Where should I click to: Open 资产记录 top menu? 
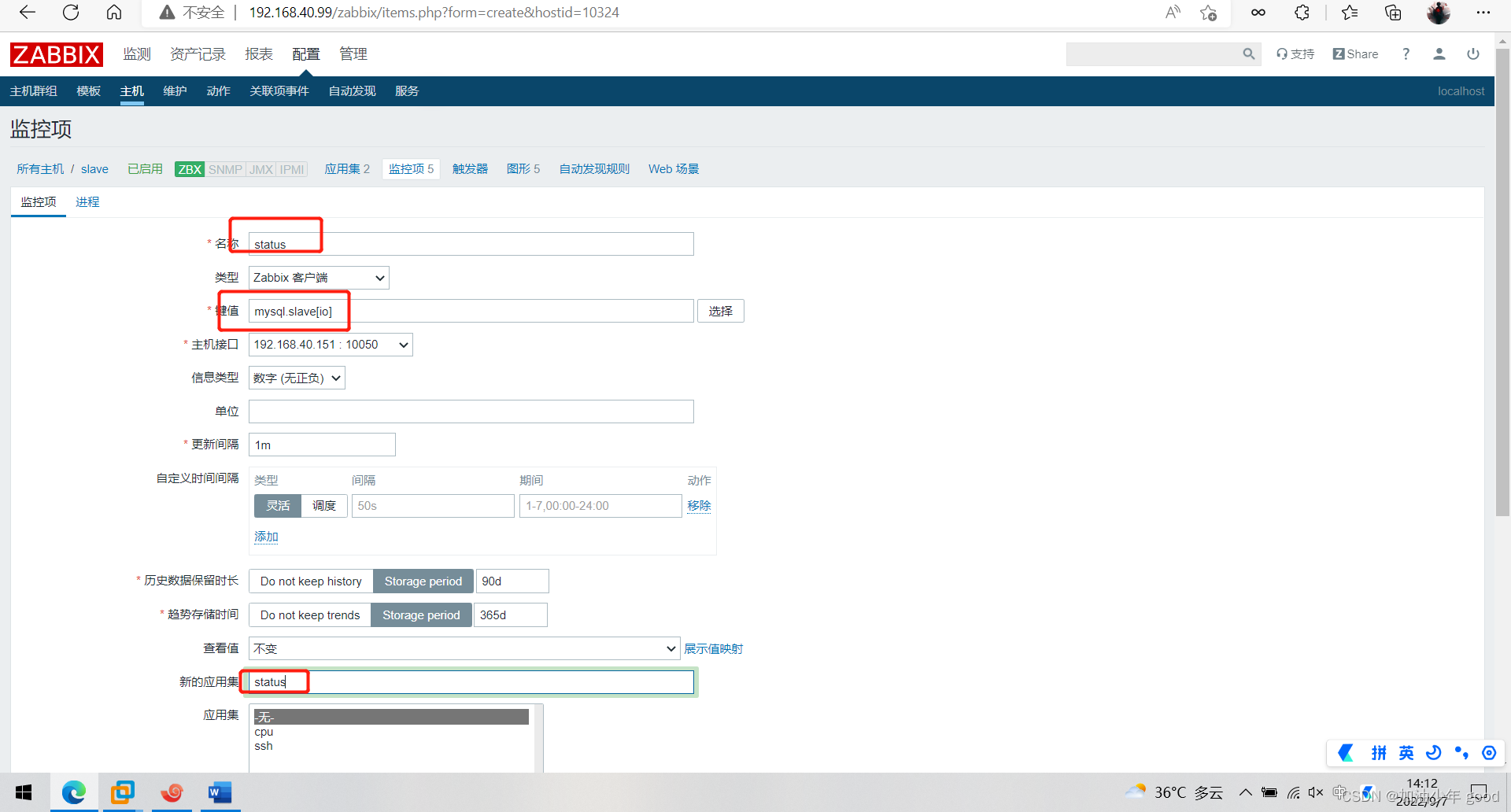[198, 54]
